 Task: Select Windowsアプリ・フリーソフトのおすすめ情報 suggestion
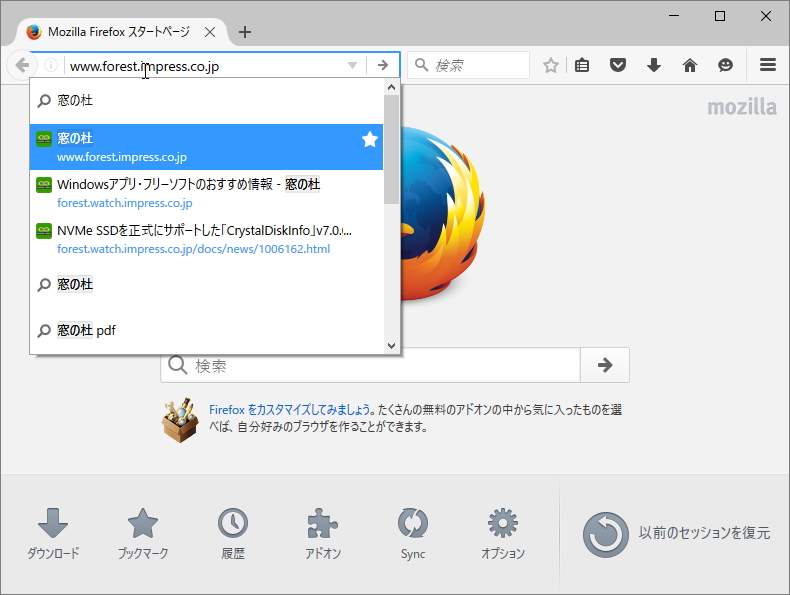[x=207, y=193]
